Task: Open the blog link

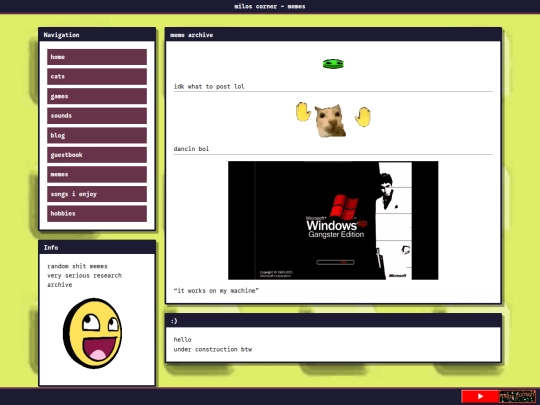Action: [x=97, y=135]
